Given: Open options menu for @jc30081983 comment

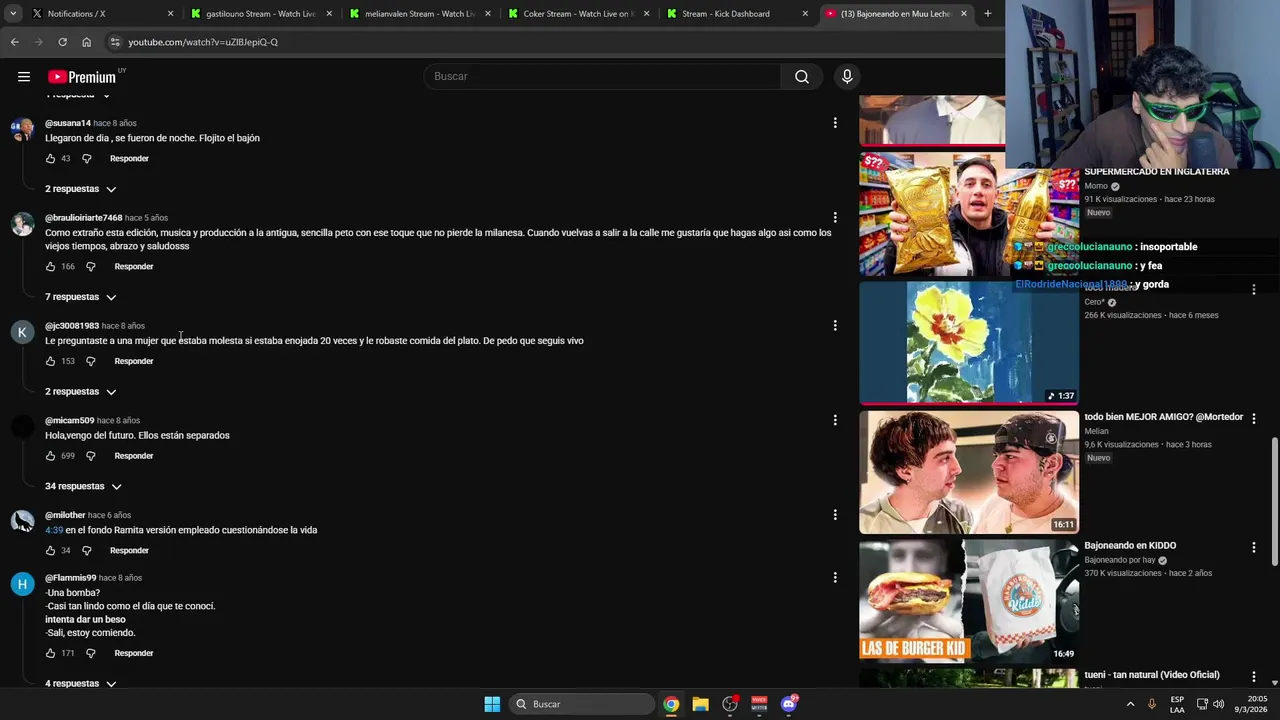Looking at the screenshot, I should [835, 325].
